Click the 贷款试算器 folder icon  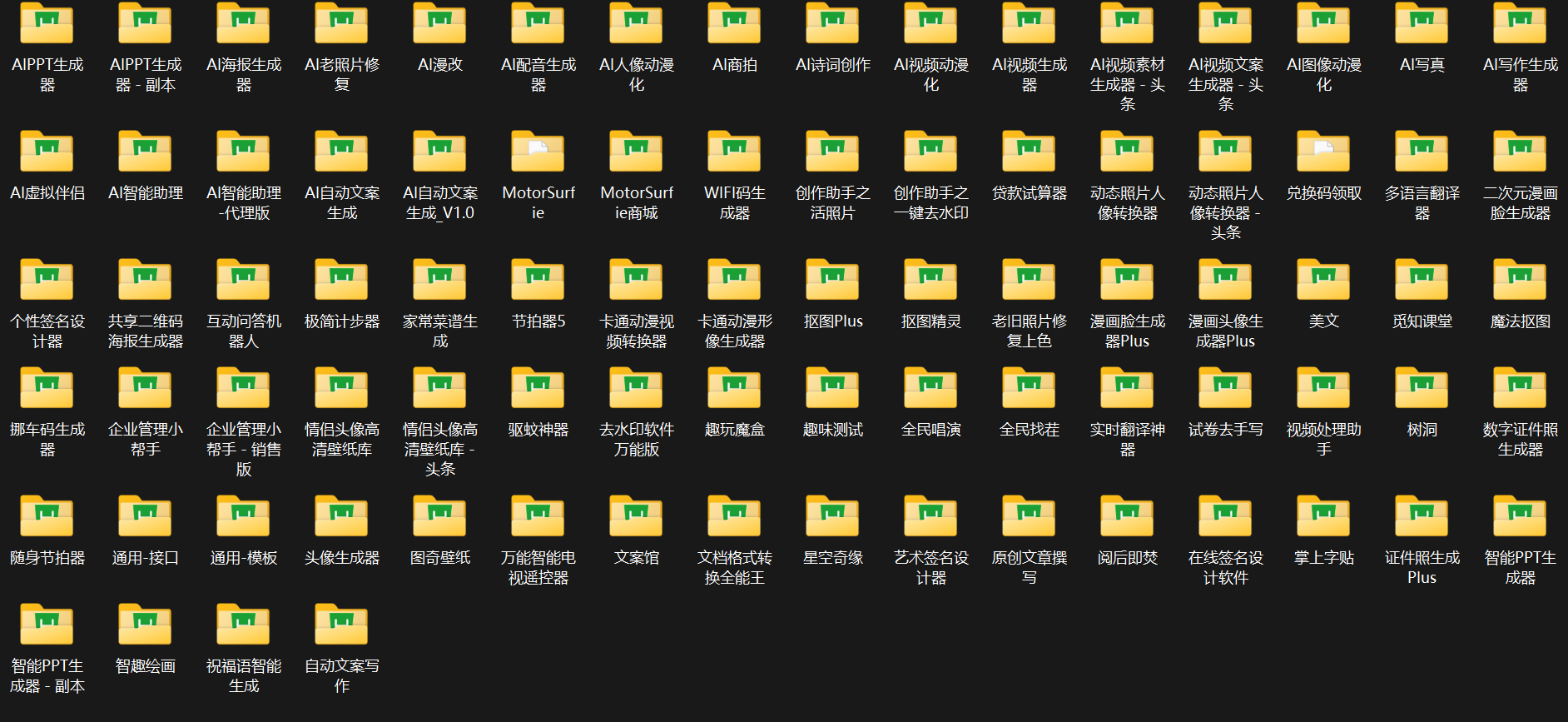click(1029, 152)
